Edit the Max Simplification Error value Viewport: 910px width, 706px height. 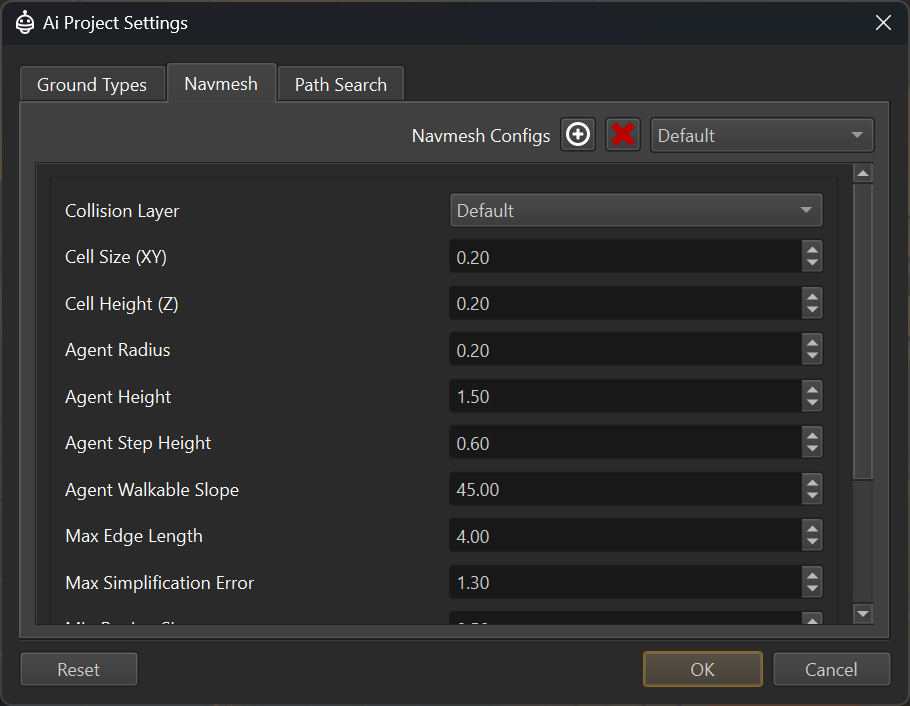620,581
